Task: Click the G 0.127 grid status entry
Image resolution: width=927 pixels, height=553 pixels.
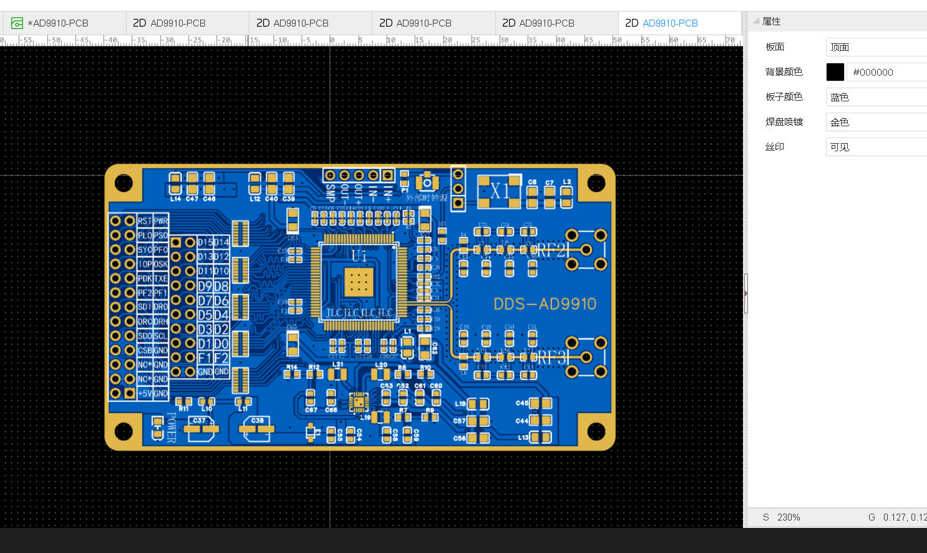Action: pos(897,518)
